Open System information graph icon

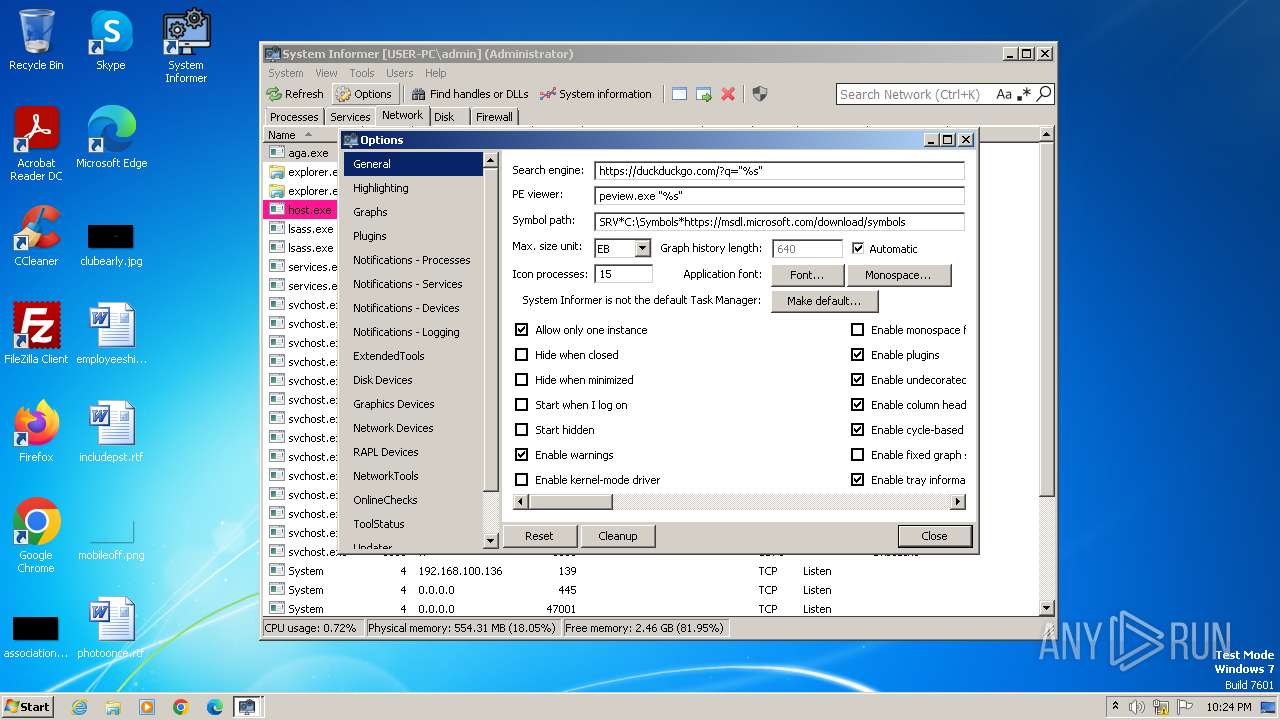547,94
